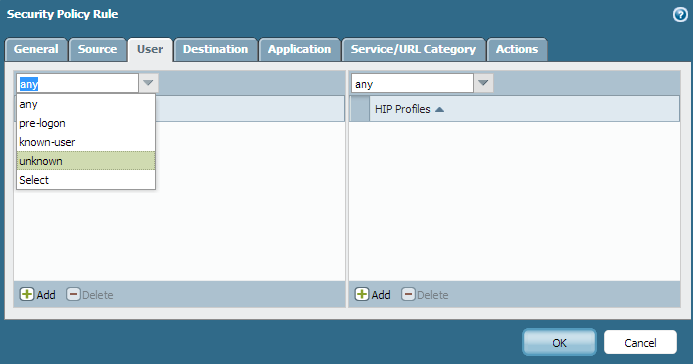Confirm the rule with OK
The width and height of the screenshot is (693, 364).
[560, 342]
